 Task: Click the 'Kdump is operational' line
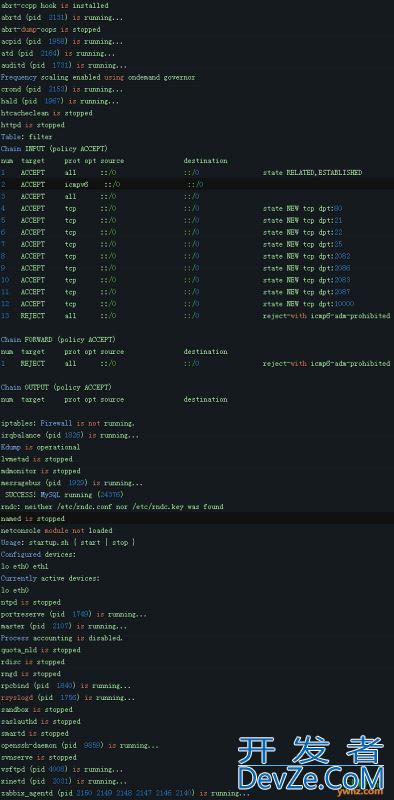[x=40, y=447]
